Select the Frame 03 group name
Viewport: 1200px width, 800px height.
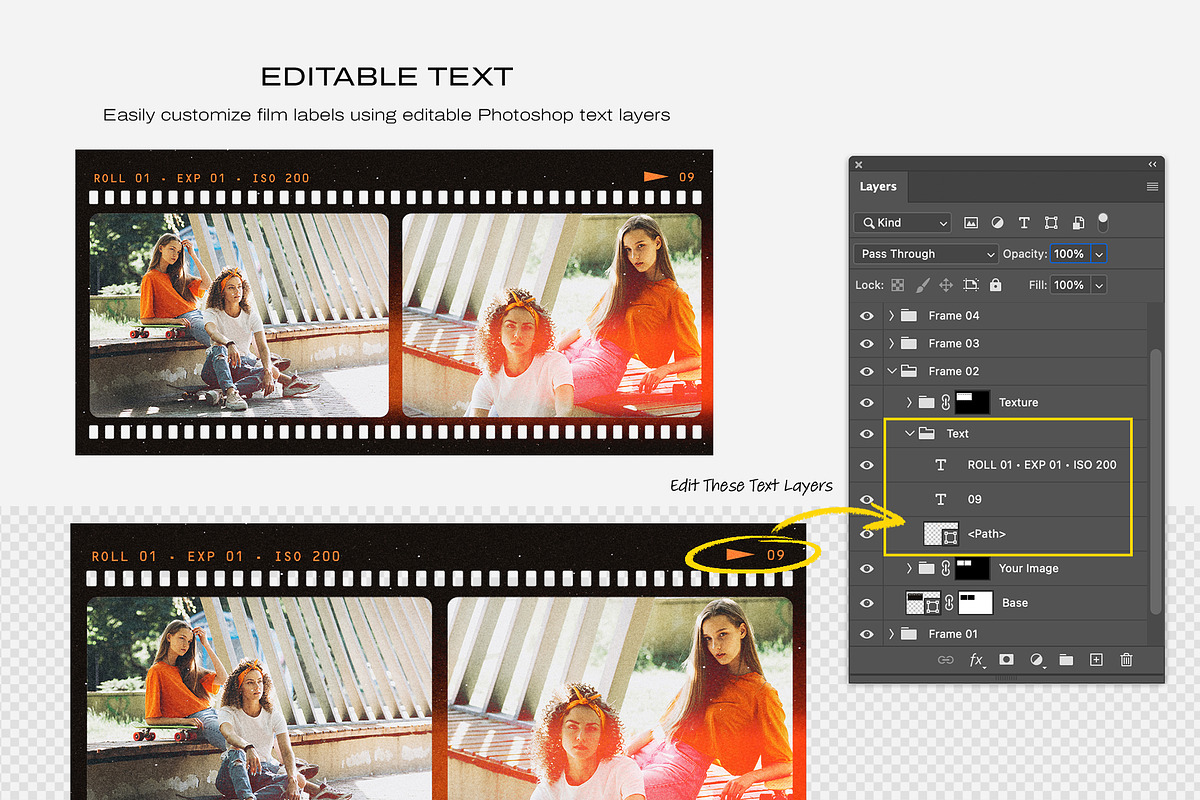click(x=954, y=343)
